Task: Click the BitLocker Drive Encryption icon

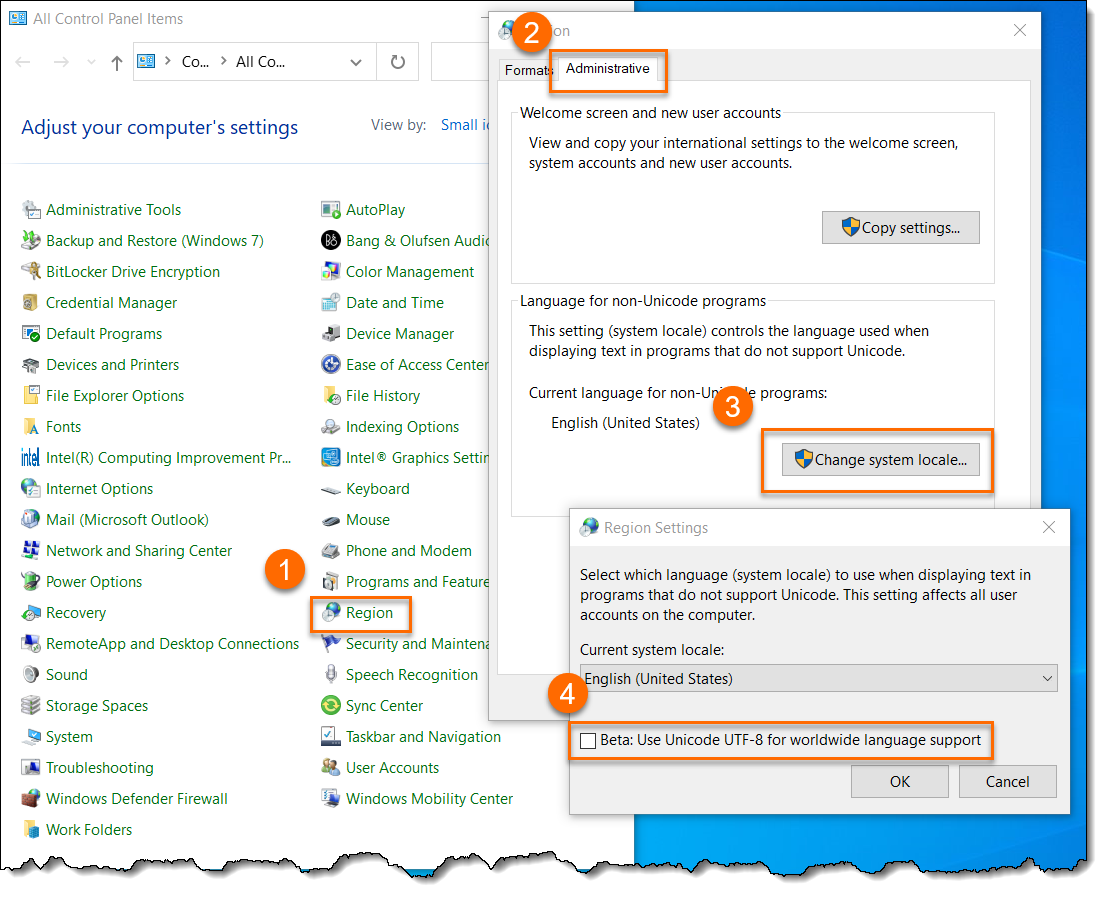Action: click(x=31, y=271)
